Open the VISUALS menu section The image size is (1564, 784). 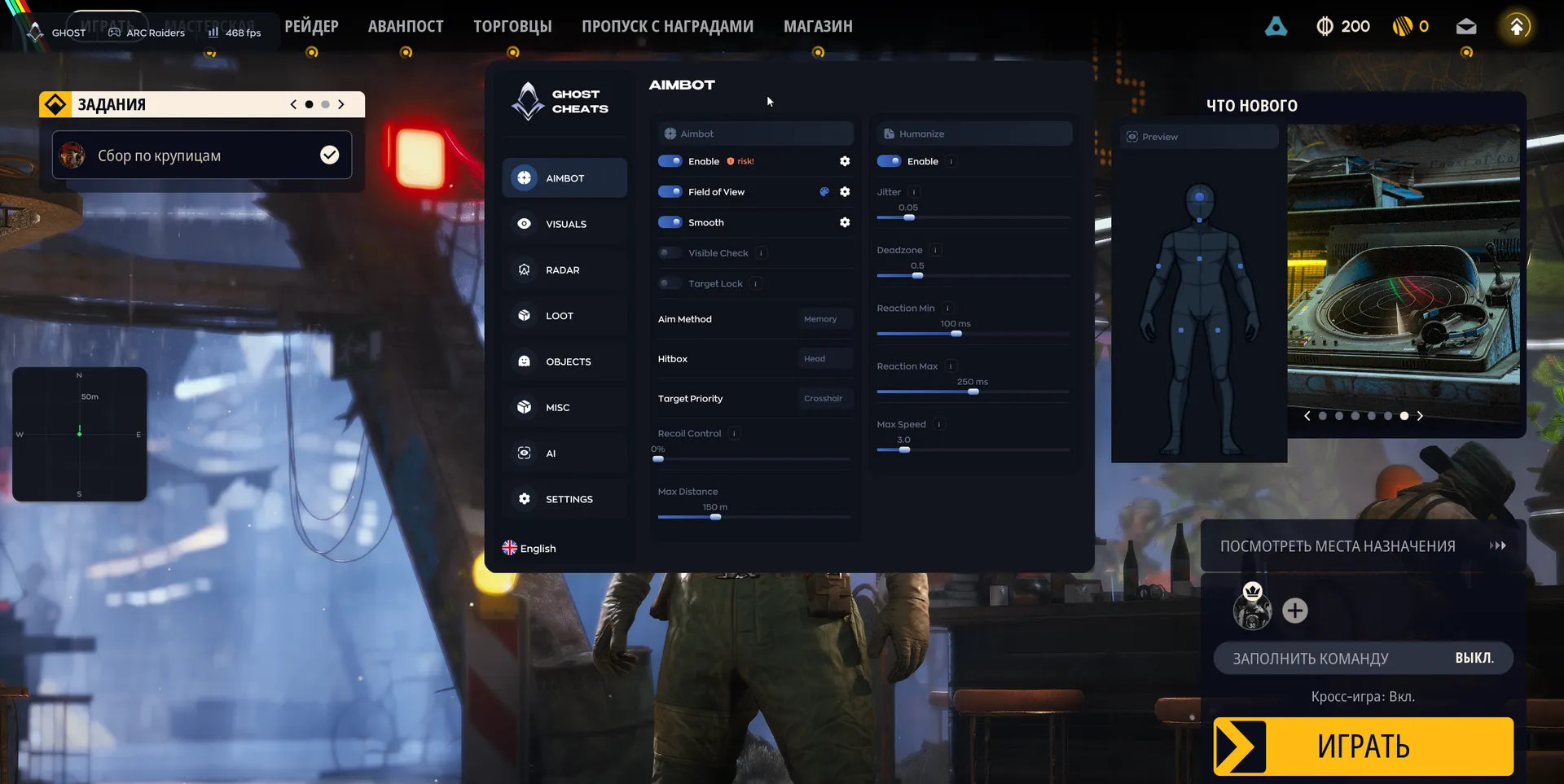tap(565, 224)
